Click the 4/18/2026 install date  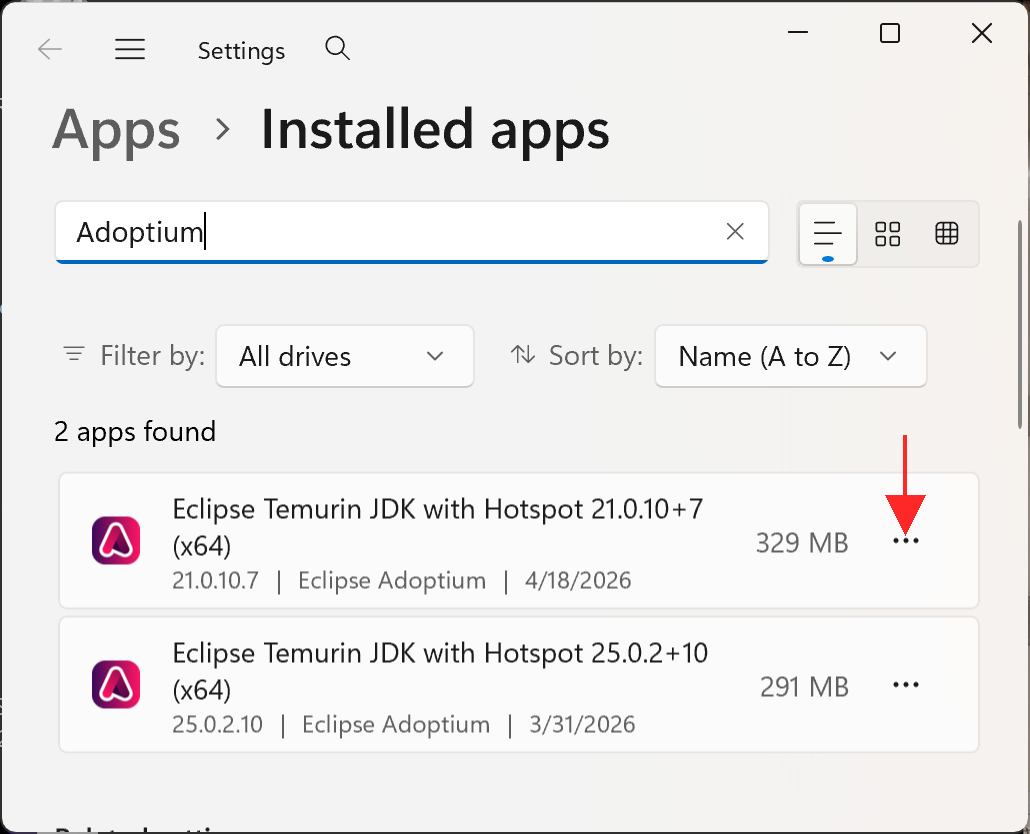click(578, 581)
